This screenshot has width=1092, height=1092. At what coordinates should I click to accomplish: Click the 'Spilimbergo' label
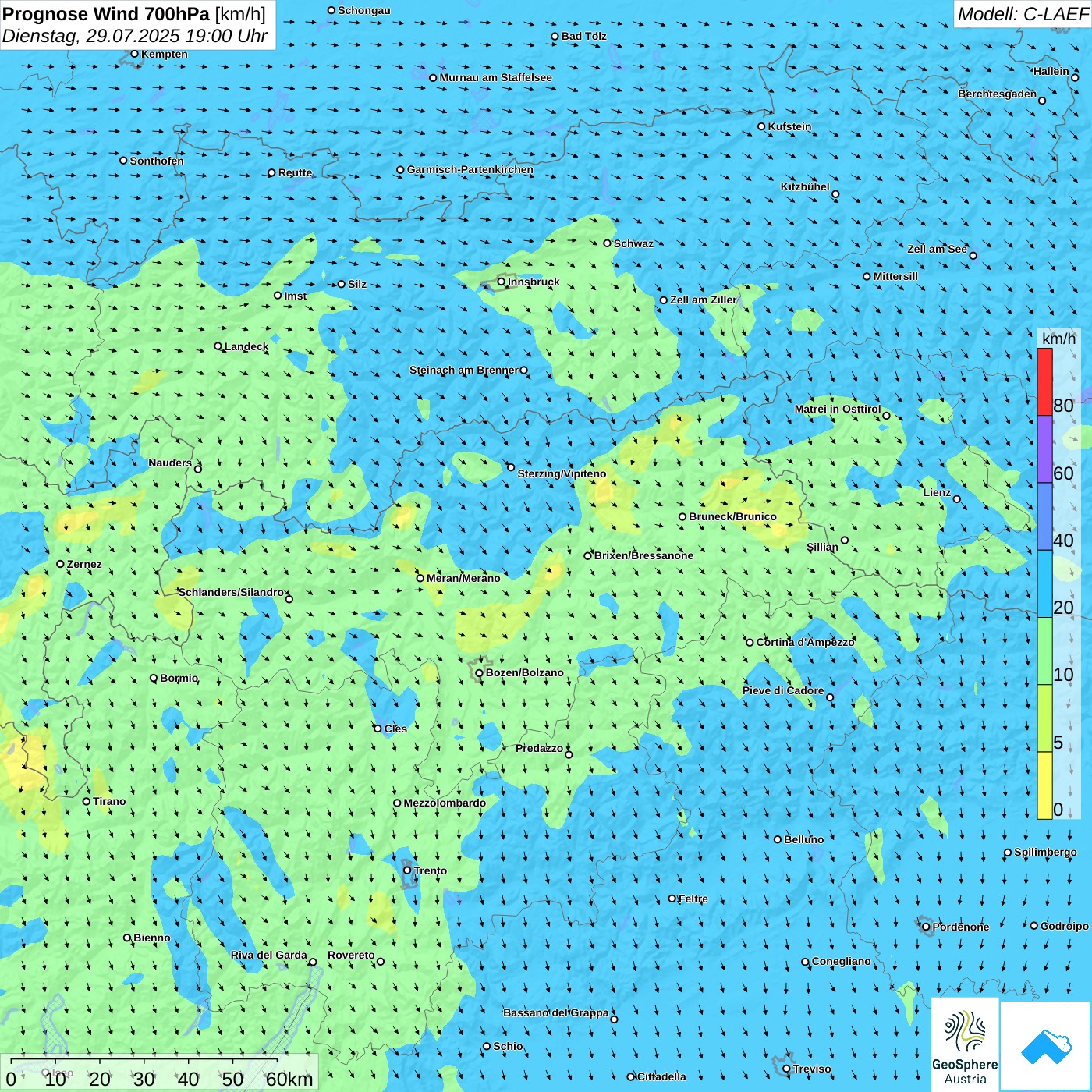(x=1045, y=852)
